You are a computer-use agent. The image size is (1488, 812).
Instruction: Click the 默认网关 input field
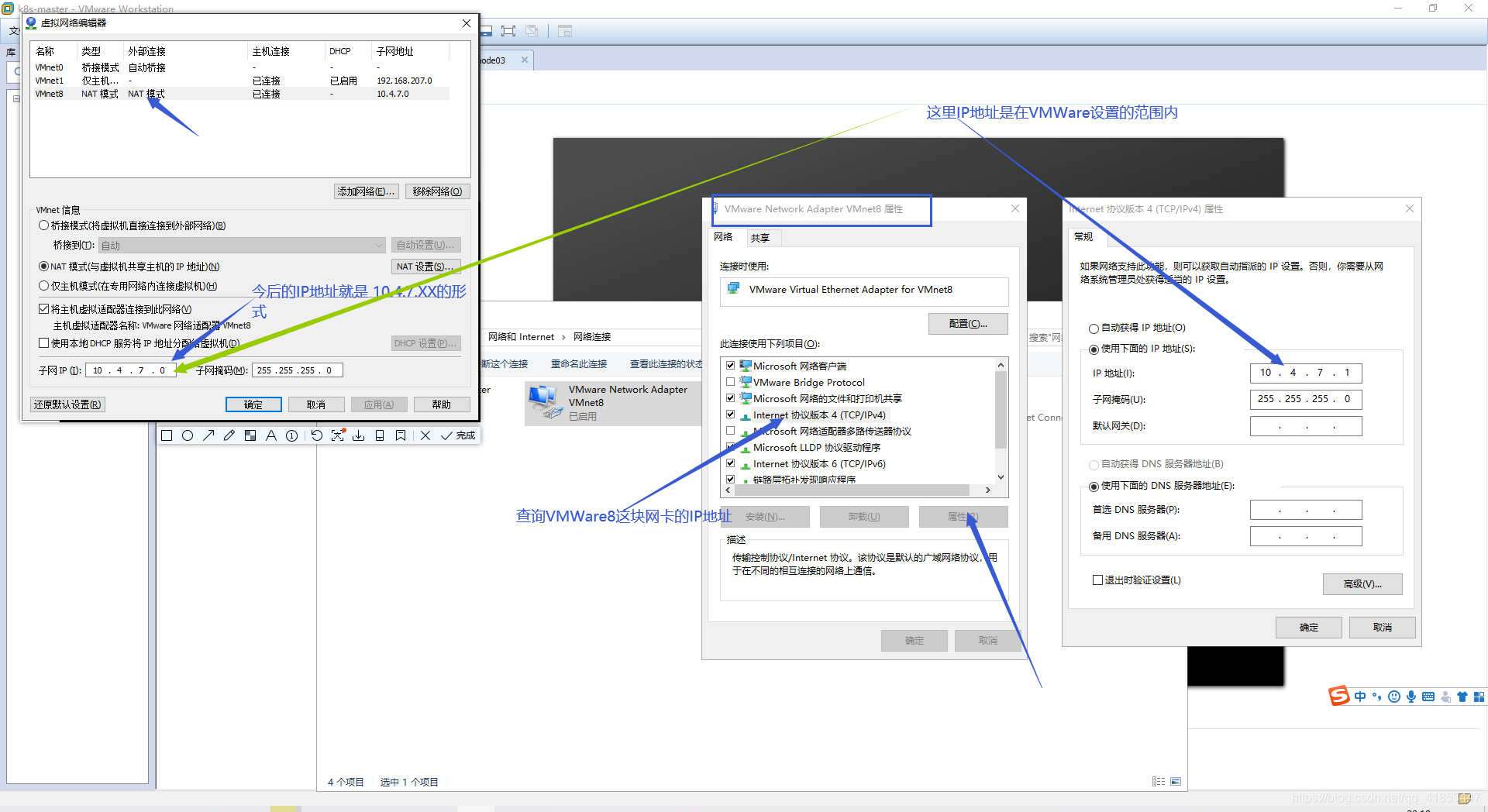(1306, 426)
